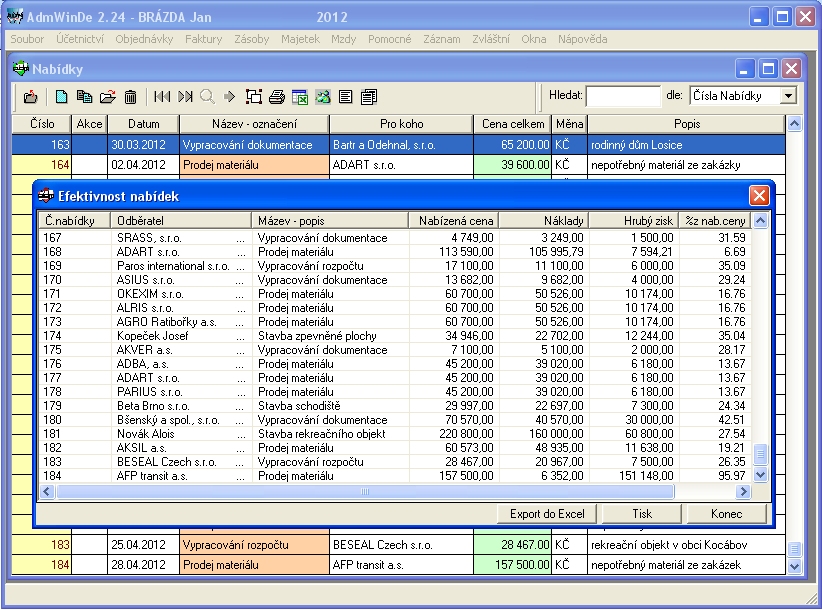
Task: Select the Kopeček Josef row
Action: (x=395, y=336)
